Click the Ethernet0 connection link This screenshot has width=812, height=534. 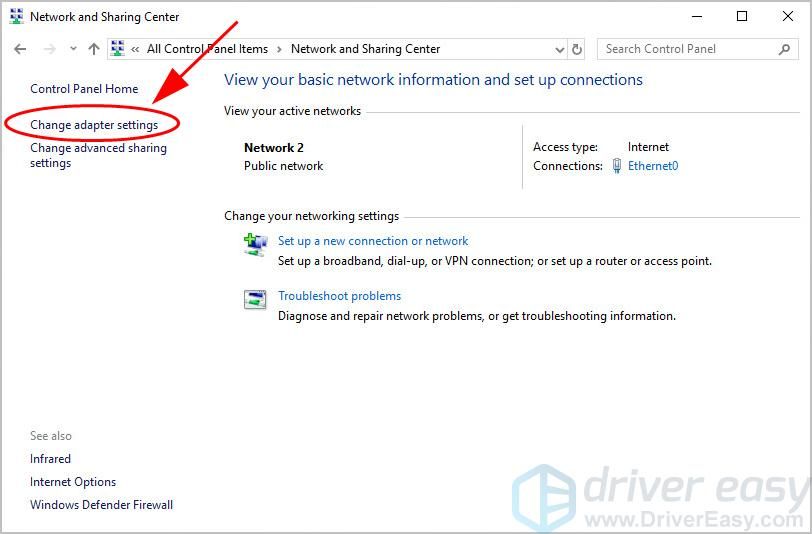tap(653, 166)
